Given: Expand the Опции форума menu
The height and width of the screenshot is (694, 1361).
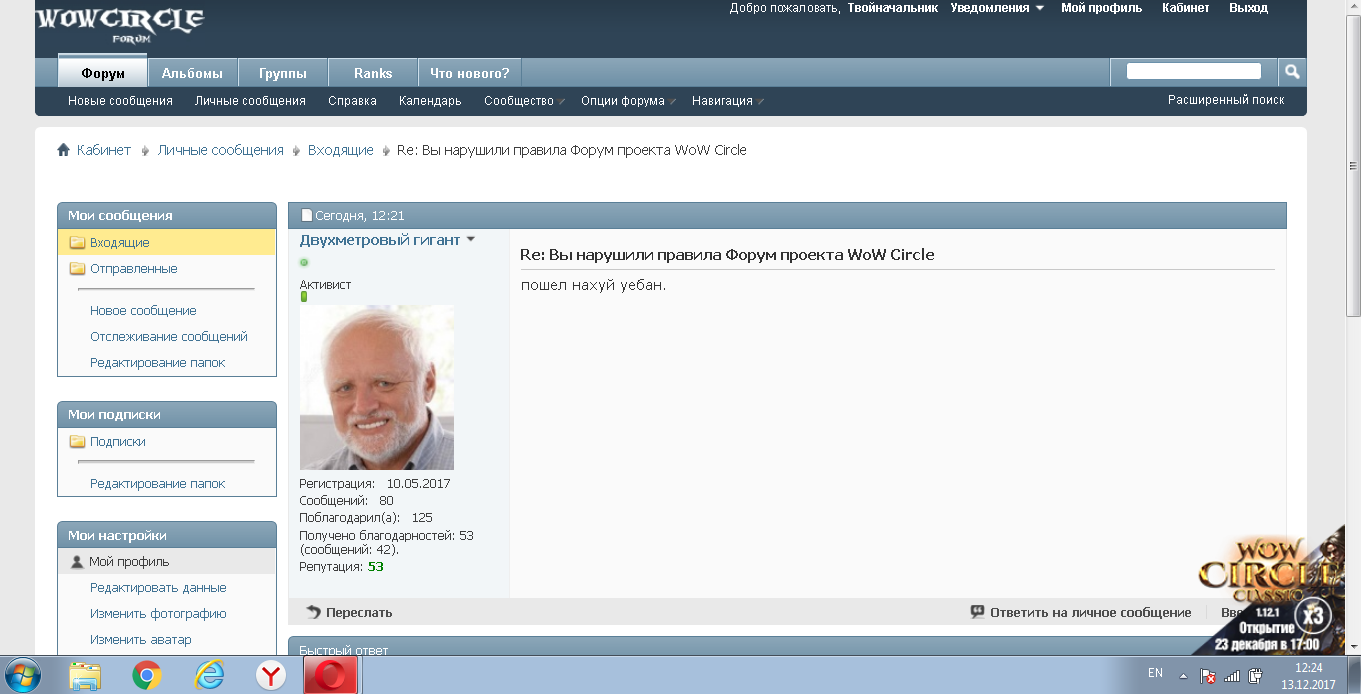Looking at the screenshot, I should click(x=627, y=101).
